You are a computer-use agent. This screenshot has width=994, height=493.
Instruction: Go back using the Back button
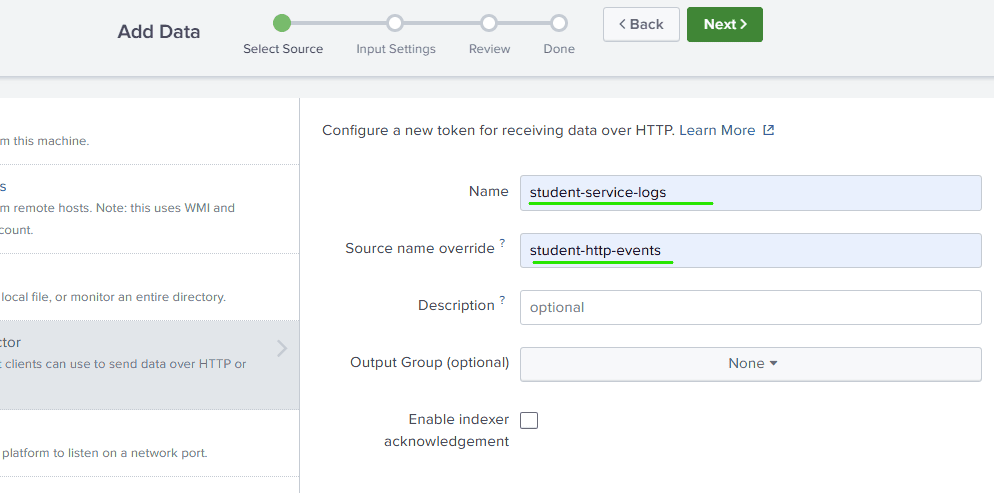point(640,24)
